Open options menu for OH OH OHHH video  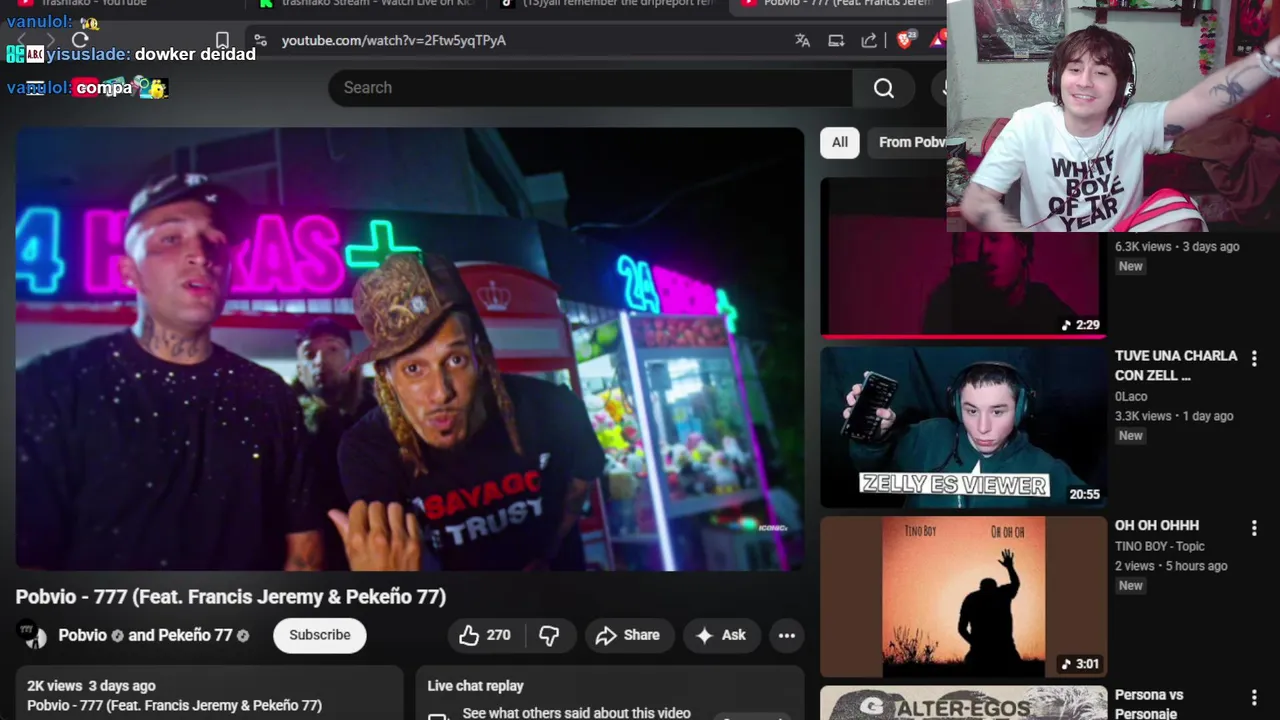[1254, 528]
